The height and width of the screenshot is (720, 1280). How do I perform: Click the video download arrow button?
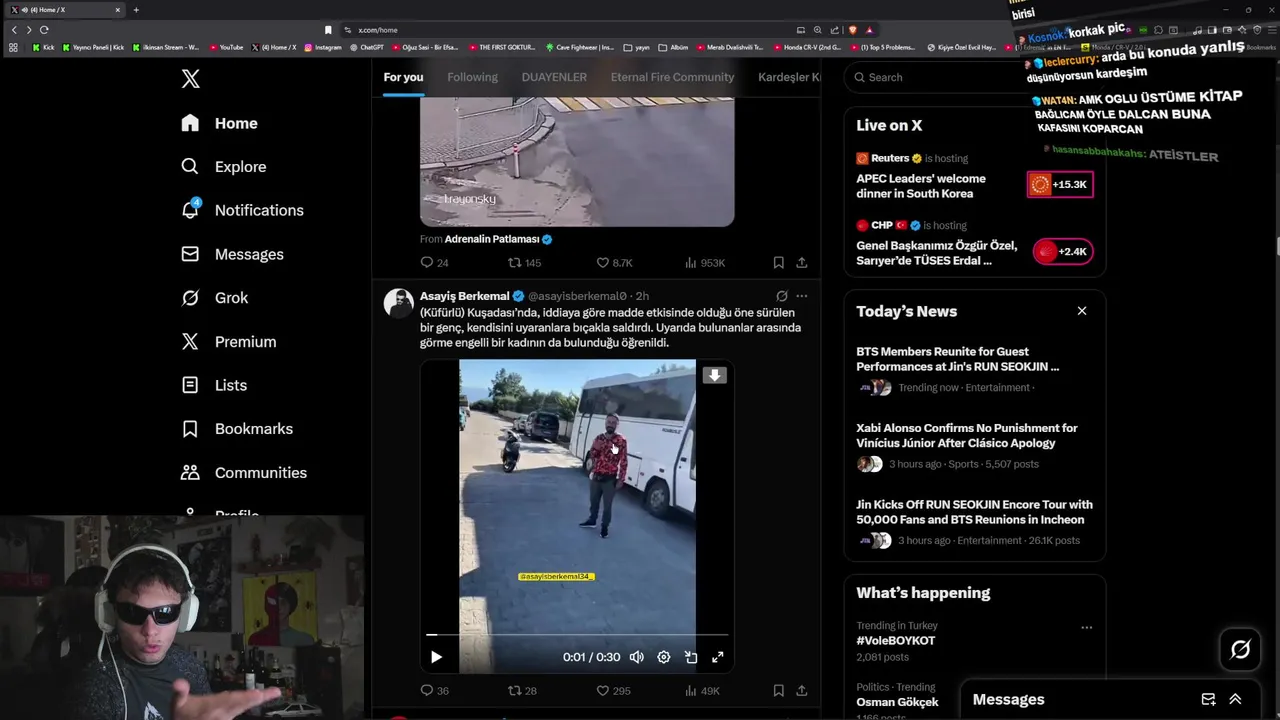point(714,375)
